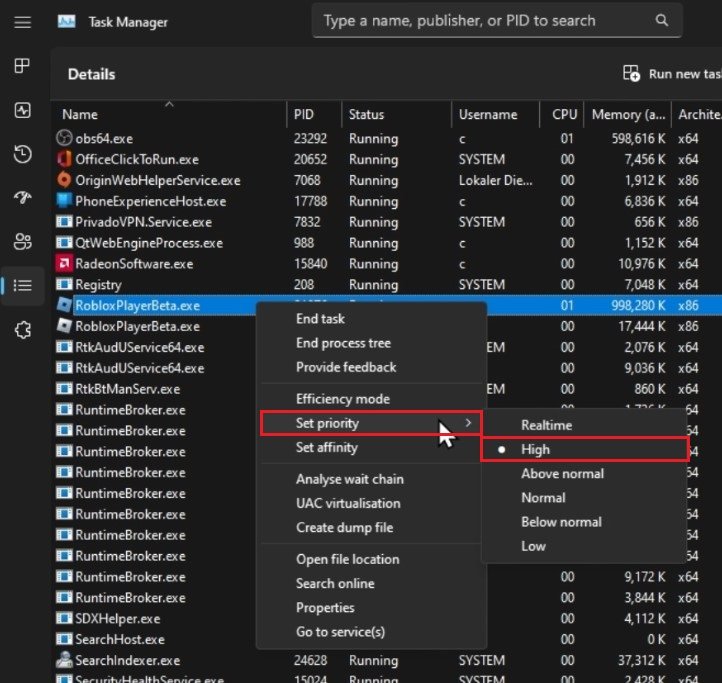Open the Details page in sidebar
Screen dimensions: 722x683
point(22,286)
